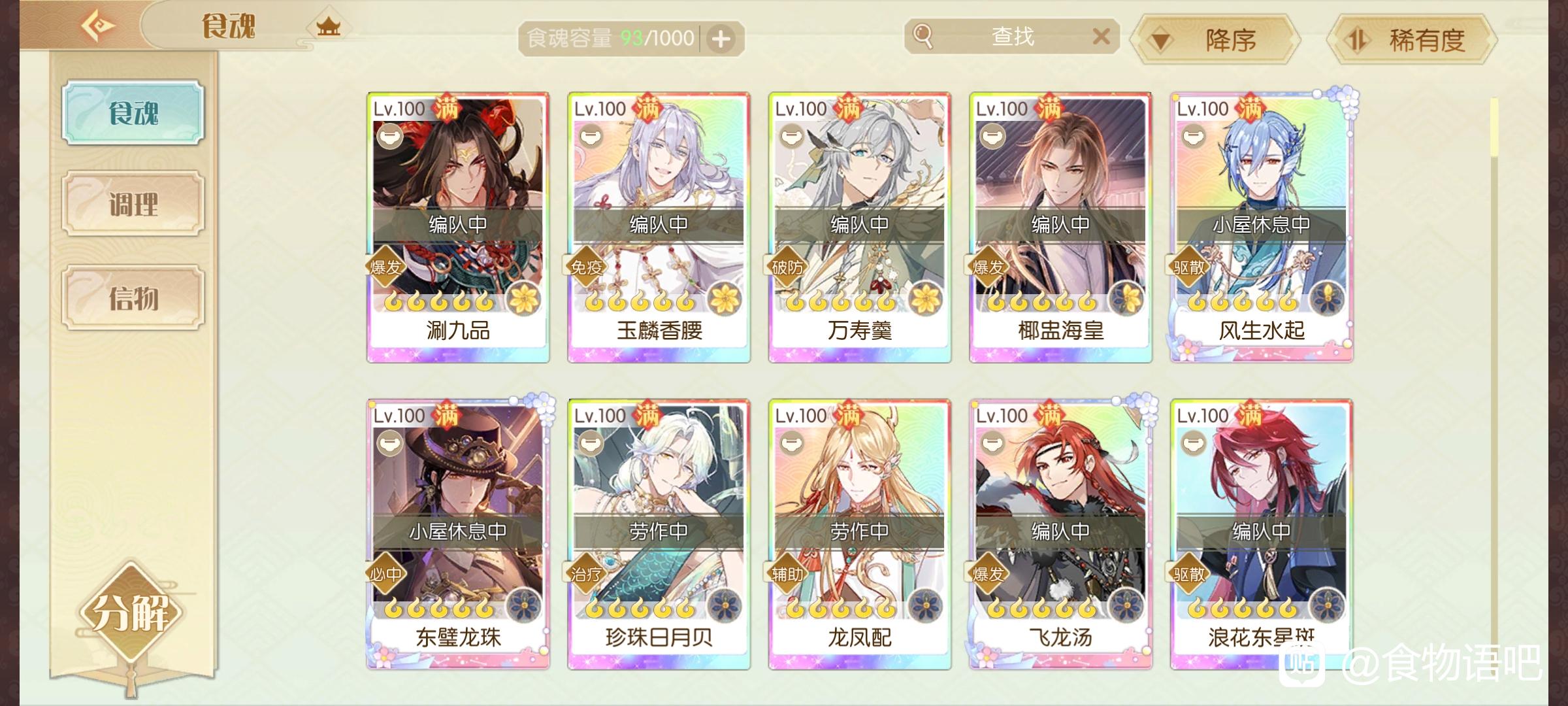Tap the 治疗 tag on 珍珠日月贝
The width and height of the screenshot is (1568, 706).
586,574
